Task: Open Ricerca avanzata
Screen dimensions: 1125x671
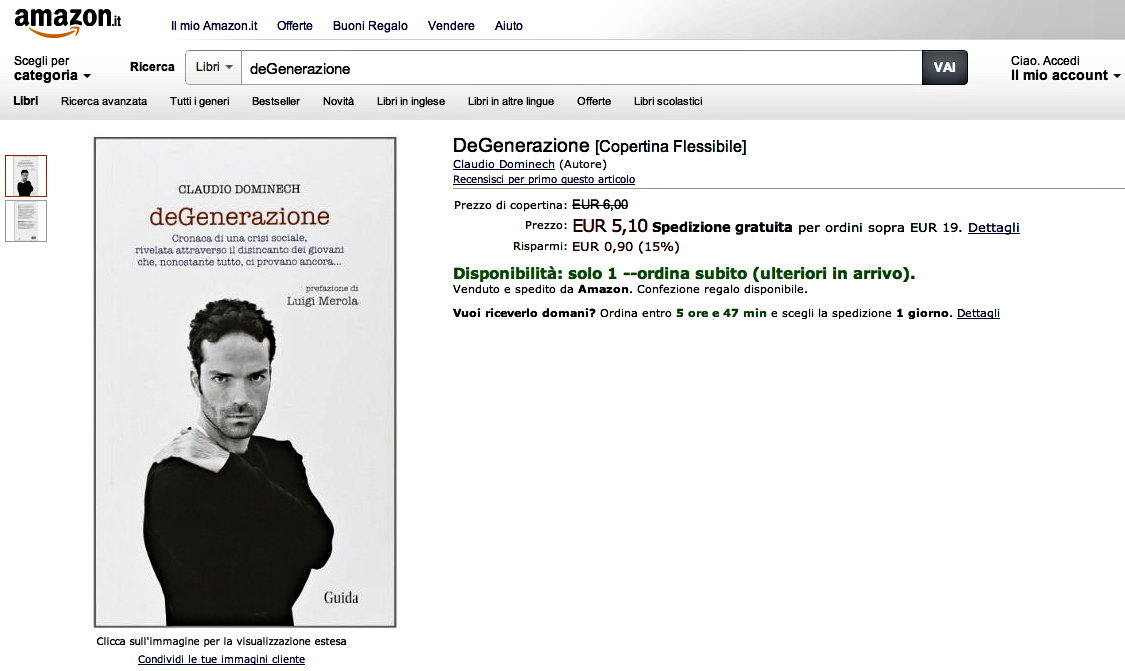Action: (x=104, y=101)
